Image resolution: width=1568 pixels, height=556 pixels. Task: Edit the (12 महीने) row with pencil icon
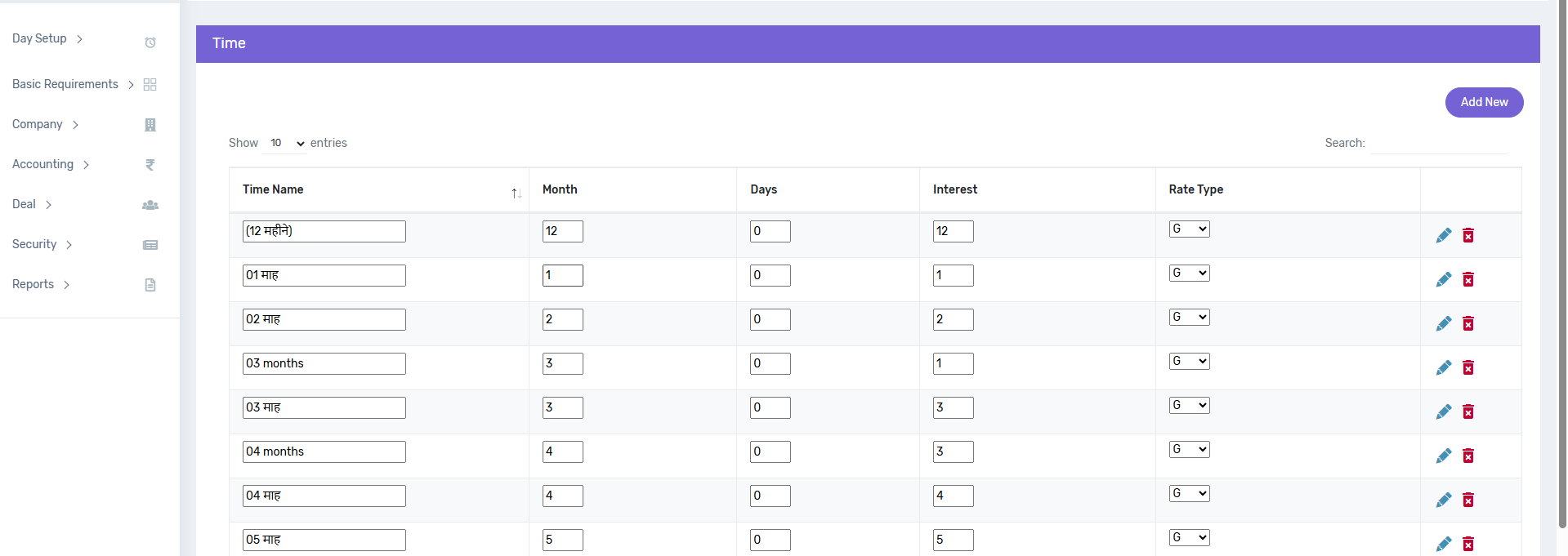1444,235
